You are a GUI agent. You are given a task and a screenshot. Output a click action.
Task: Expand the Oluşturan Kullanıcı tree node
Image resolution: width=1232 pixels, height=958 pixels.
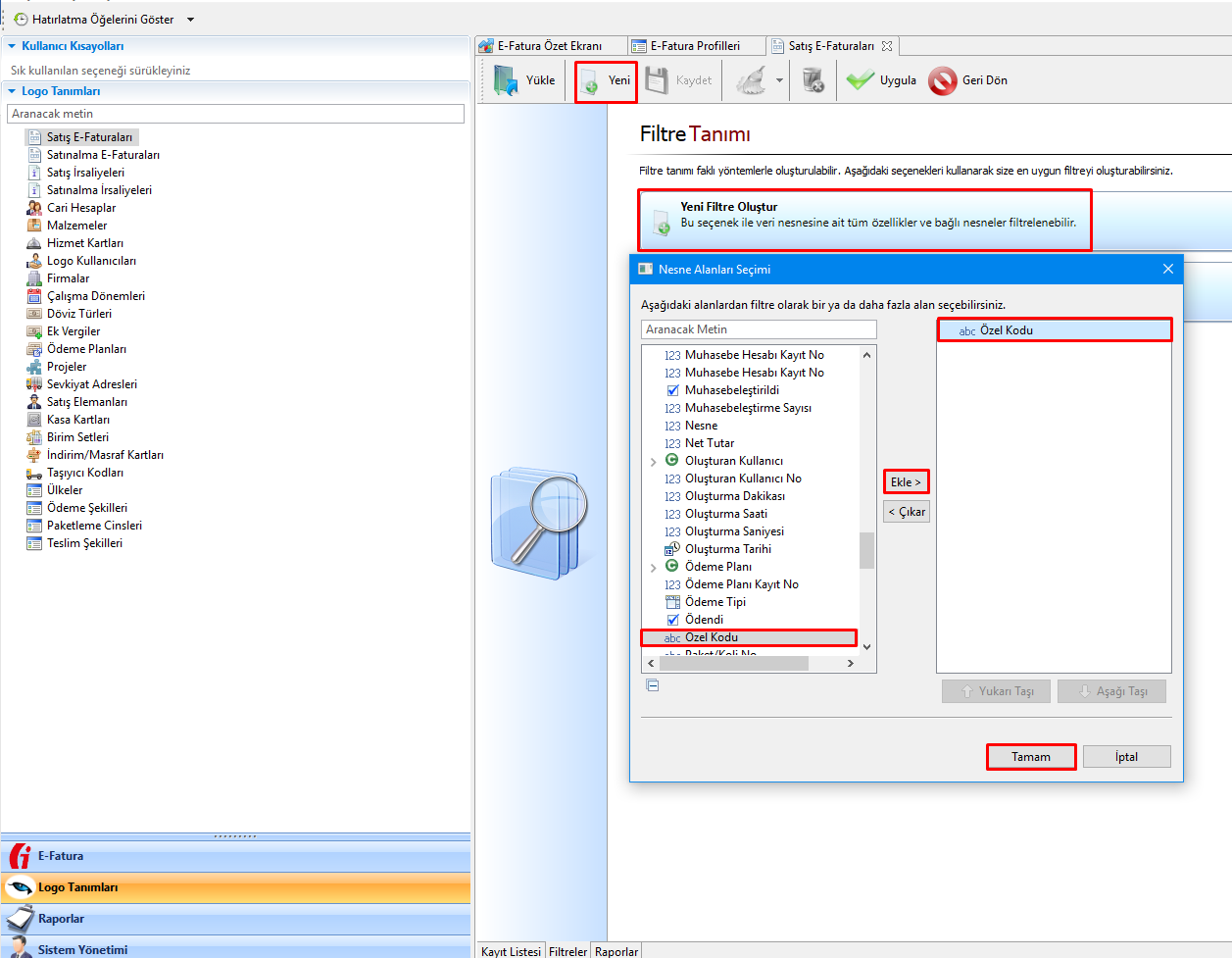[x=654, y=462]
